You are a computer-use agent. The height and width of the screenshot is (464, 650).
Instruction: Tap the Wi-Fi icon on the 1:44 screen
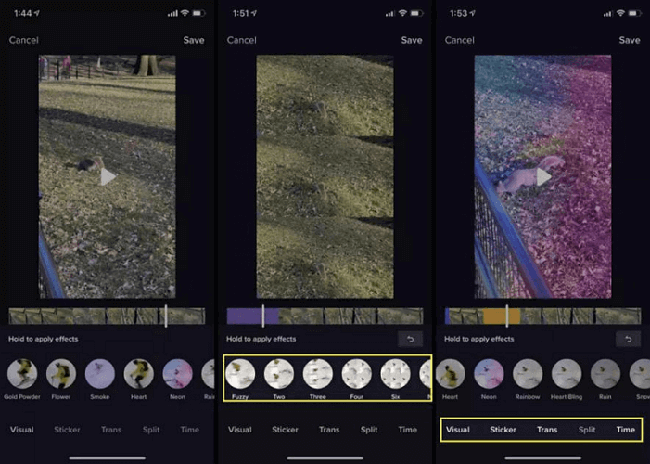[x=184, y=13]
